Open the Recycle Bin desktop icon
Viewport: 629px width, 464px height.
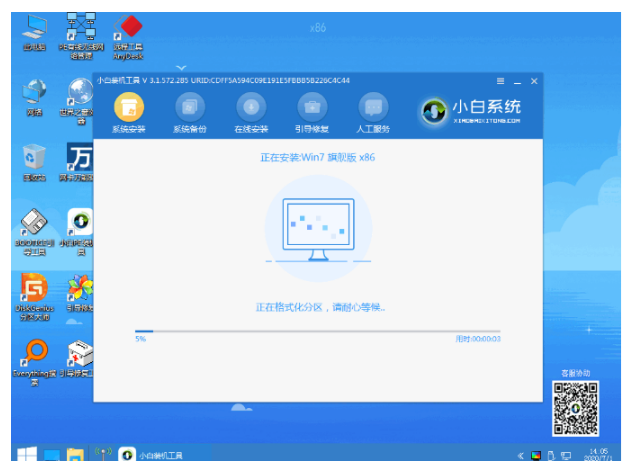(x=34, y=161)
